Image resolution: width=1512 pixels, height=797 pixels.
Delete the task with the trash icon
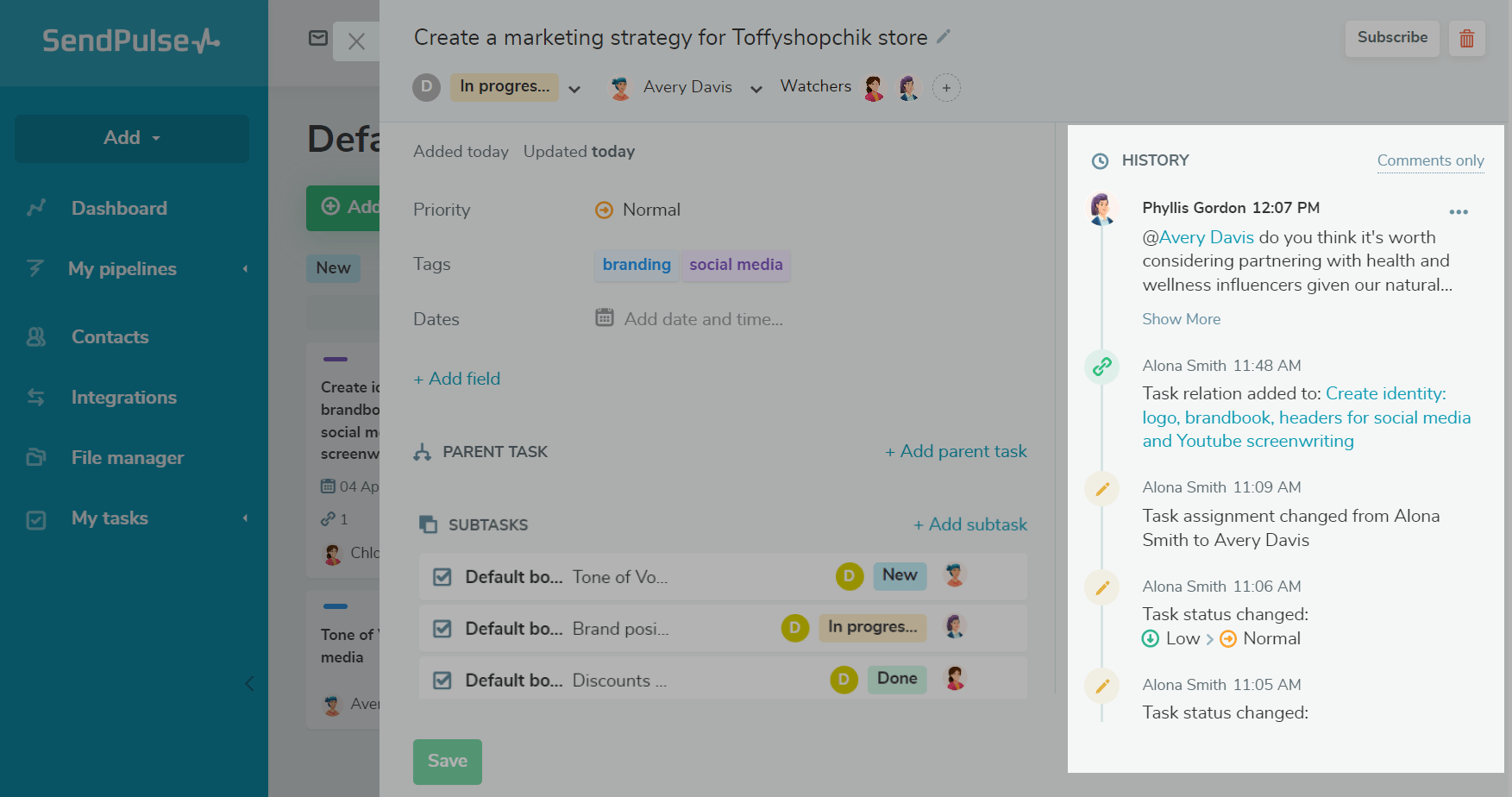(x=1466, y=39)
